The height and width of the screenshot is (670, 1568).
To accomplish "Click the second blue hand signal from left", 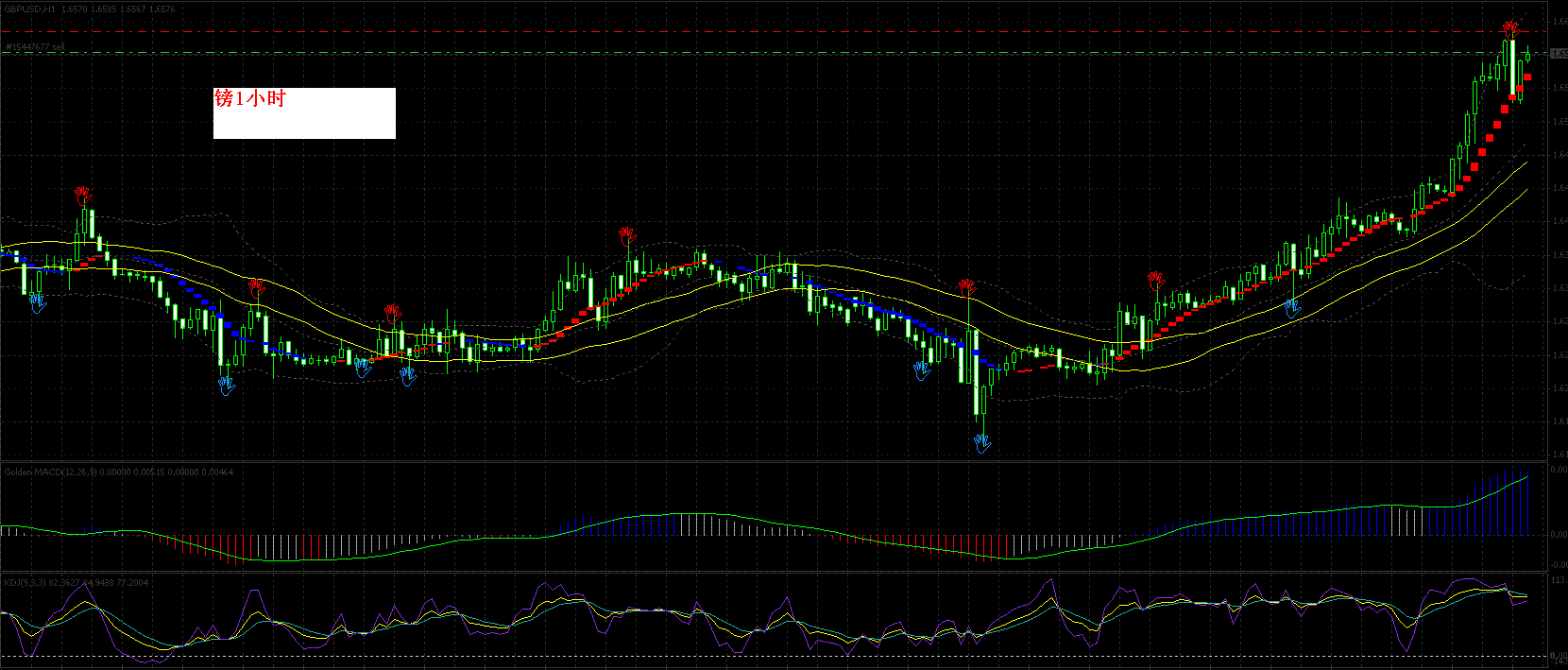I will tap(226, 386).
